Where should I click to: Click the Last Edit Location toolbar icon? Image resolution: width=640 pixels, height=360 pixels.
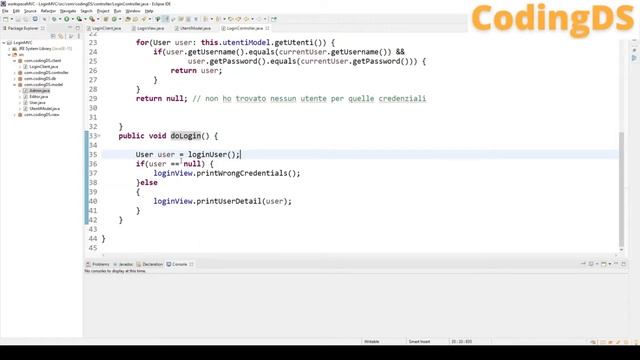click(x=231, y=19)
